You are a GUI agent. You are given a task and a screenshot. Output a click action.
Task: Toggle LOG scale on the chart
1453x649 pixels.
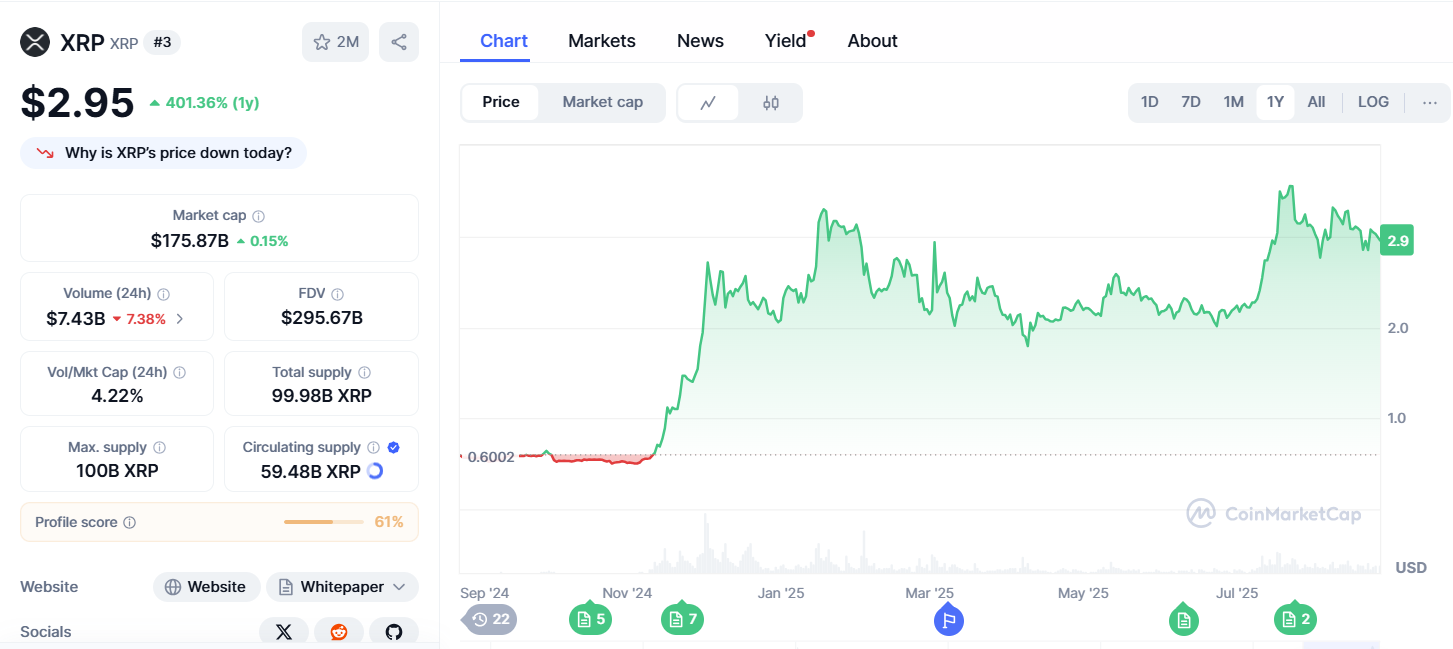pyautogui.click(x=1373, y=101)
